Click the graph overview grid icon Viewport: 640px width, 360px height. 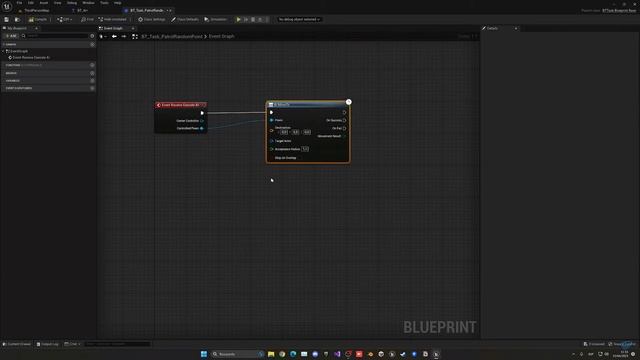(135, 36)
